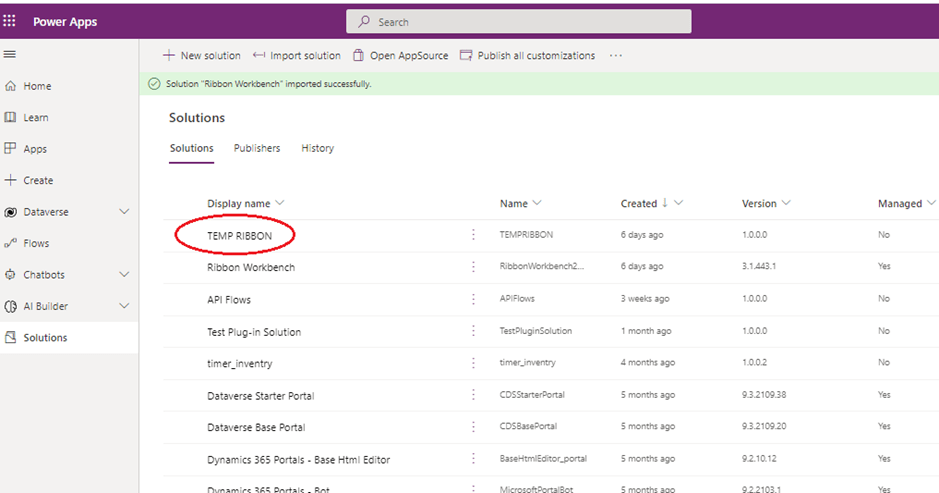This screenshot has height=493, width=939.
Task: Expand the AI Builder section chevron
Action: tap(124, 306)
